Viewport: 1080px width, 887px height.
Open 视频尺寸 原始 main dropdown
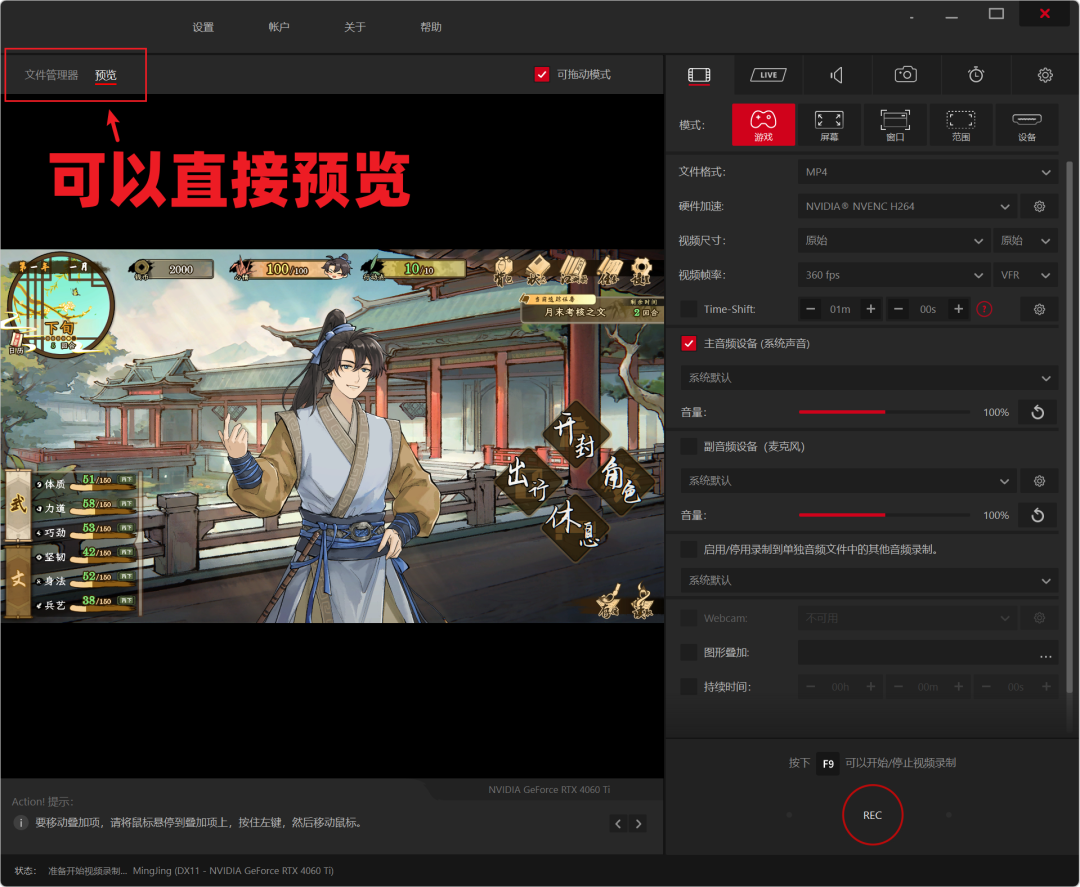tap(894, 240)
